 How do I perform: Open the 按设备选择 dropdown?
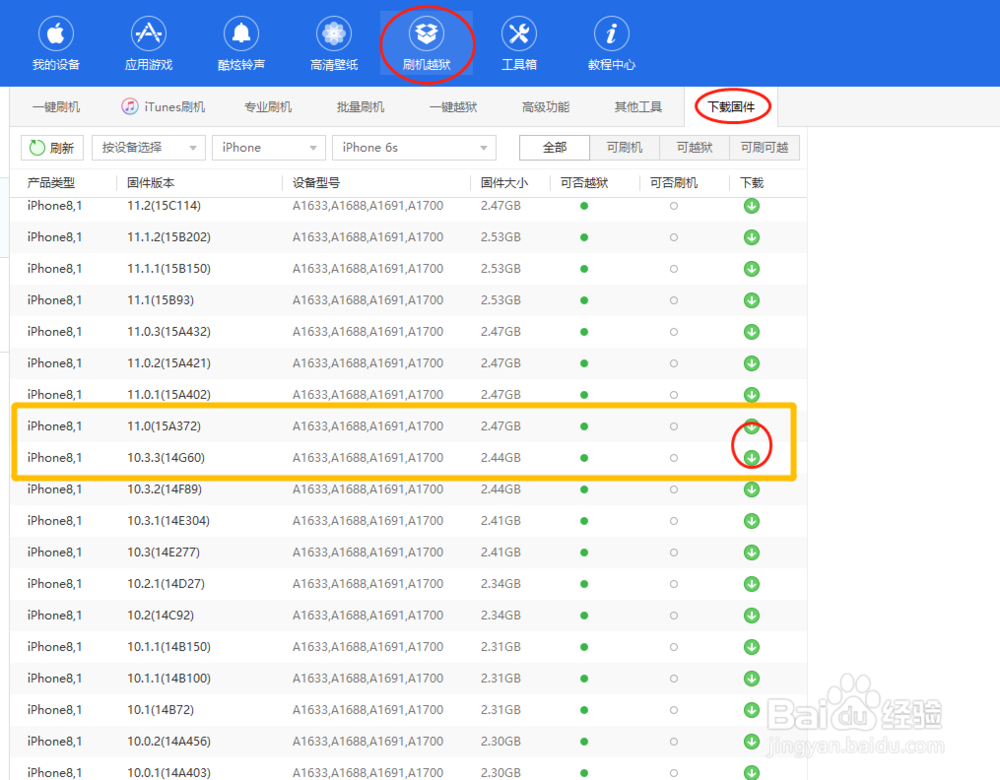[x=149, y=147]
